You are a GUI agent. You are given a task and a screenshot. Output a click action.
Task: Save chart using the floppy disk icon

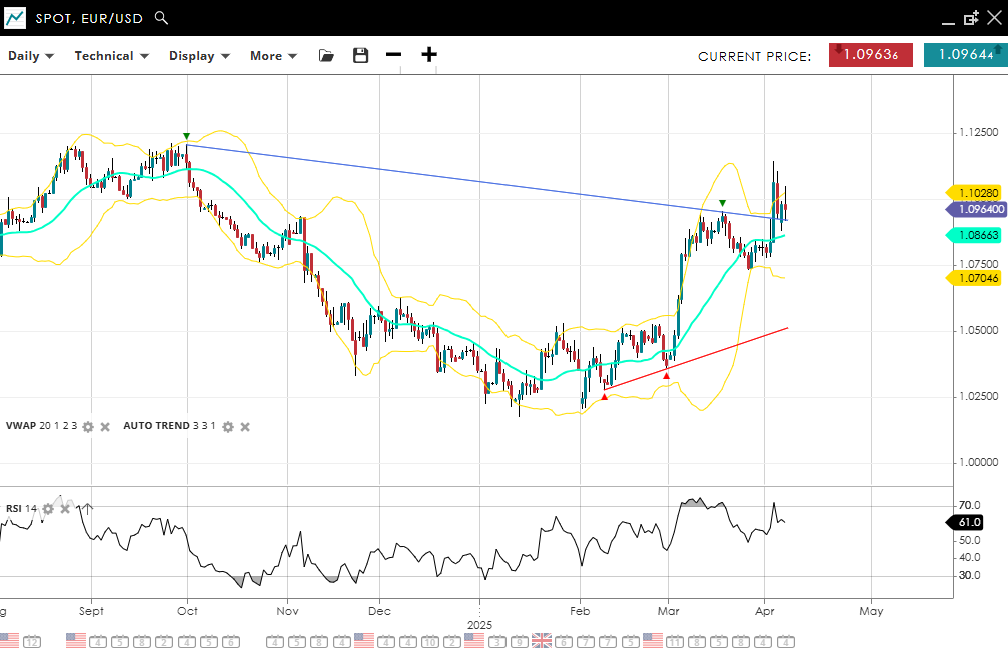tap(361, 56)
